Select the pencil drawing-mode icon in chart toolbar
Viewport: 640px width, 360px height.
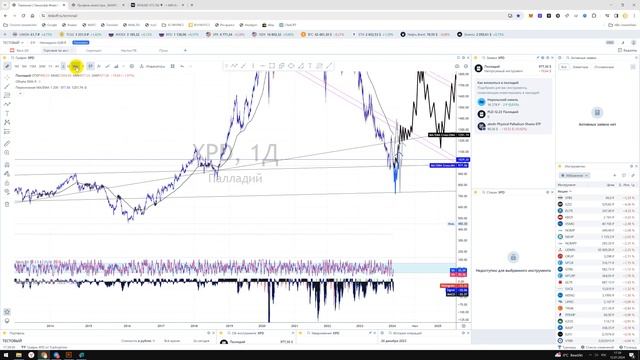pyautogui.click(x=7, y=66)
